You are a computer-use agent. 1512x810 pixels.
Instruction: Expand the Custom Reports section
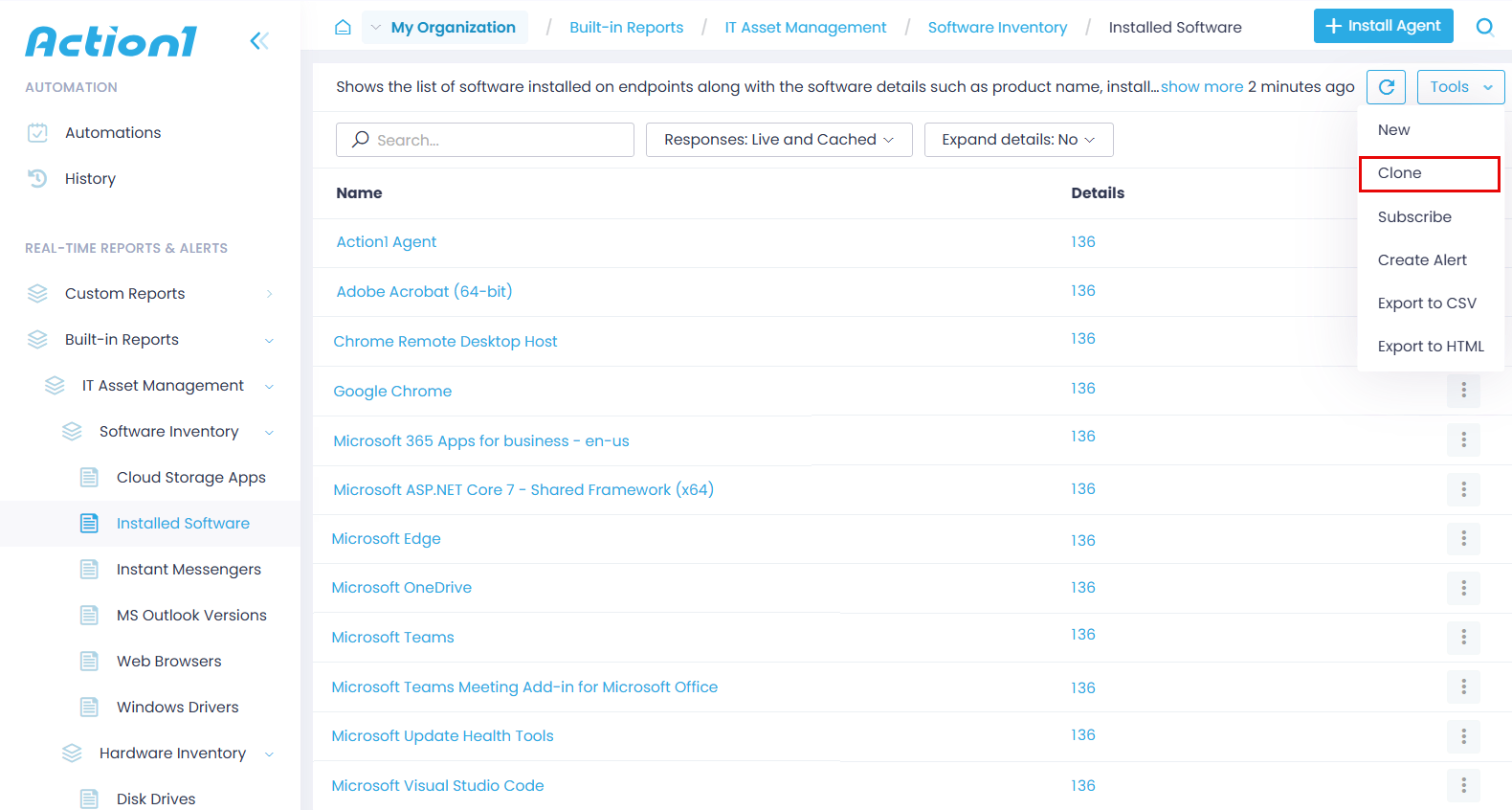point(269,294)
